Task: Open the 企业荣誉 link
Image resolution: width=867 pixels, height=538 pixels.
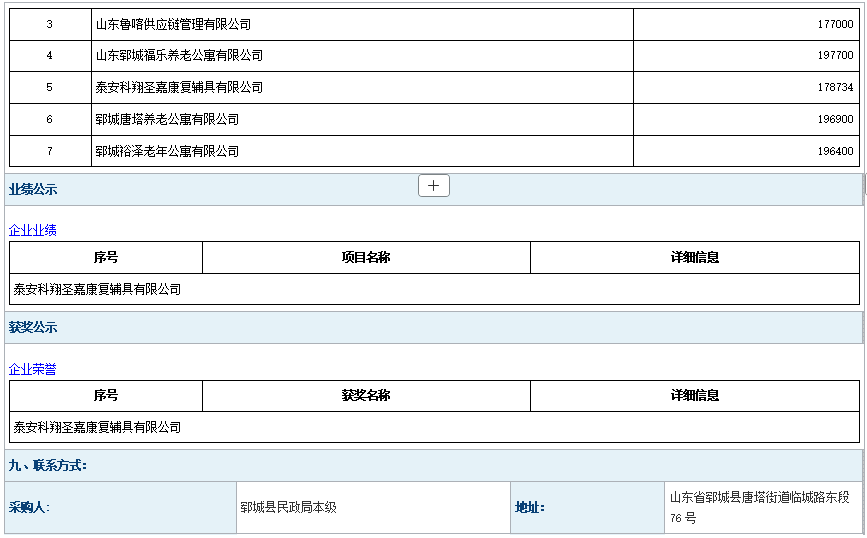Action: pos(33,369)
